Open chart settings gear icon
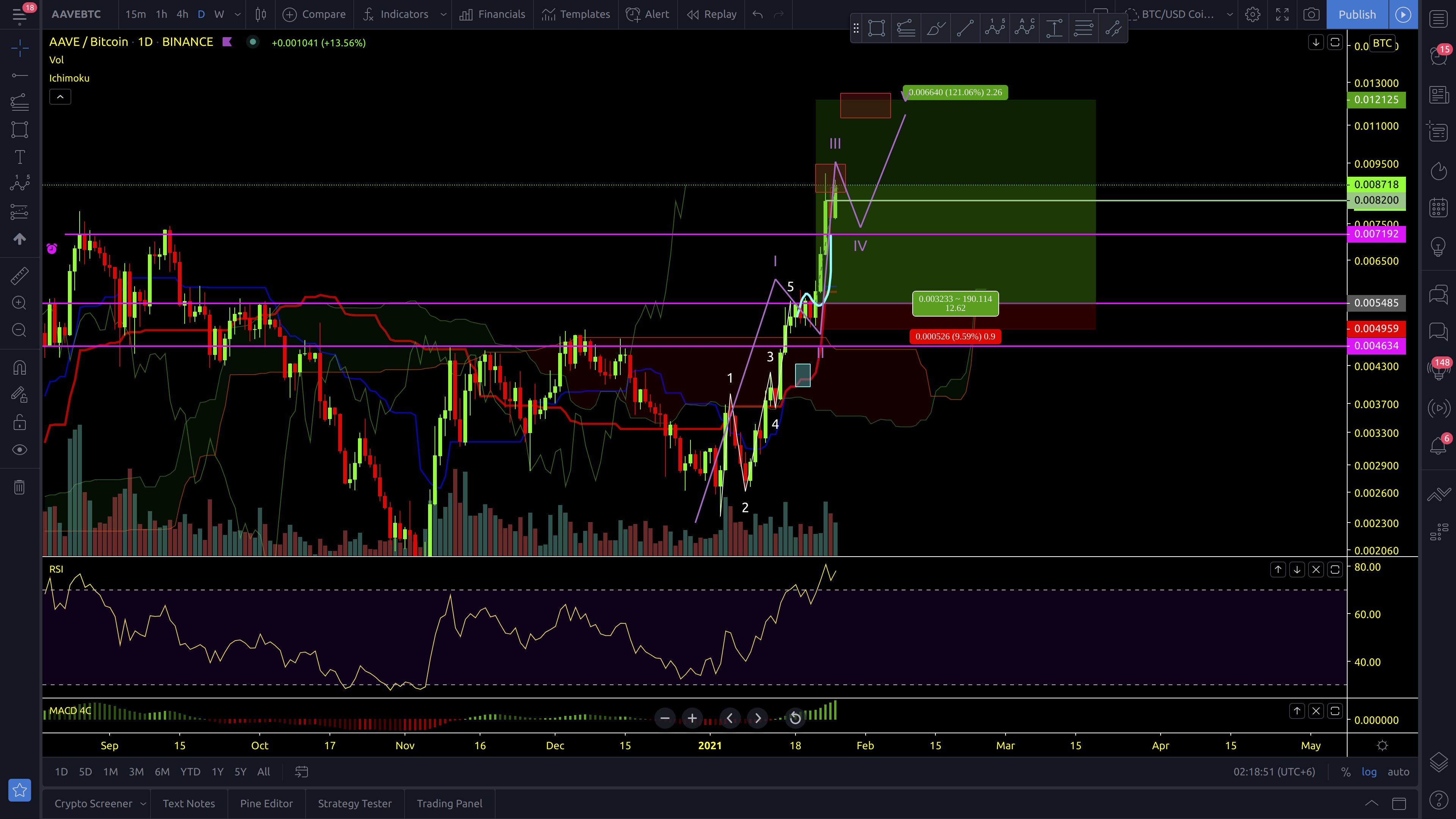The image size is (1456, 819). (x=1252, y=14)
